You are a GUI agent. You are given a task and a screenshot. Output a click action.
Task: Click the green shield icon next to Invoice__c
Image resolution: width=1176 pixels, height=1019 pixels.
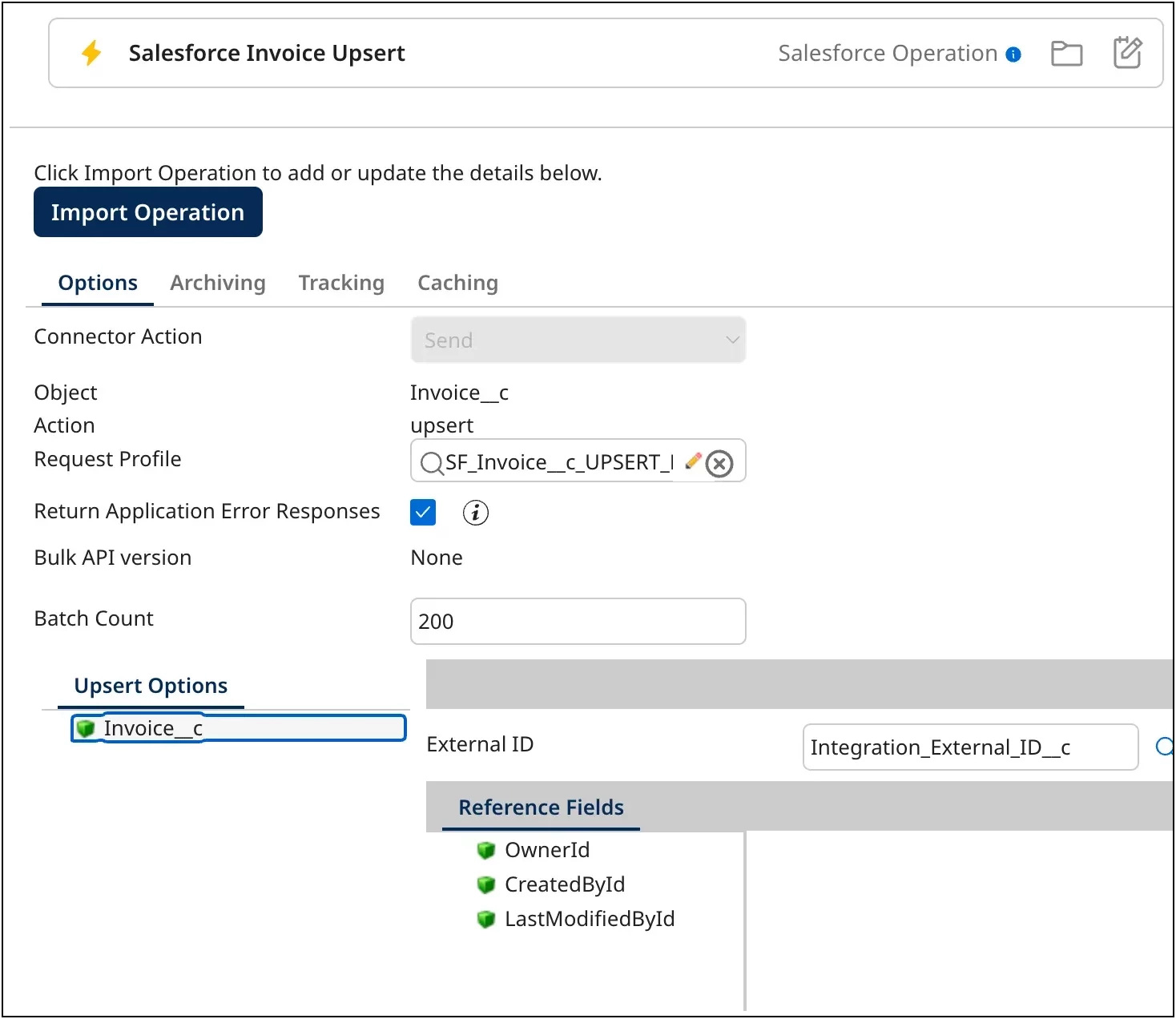[86, 727]
